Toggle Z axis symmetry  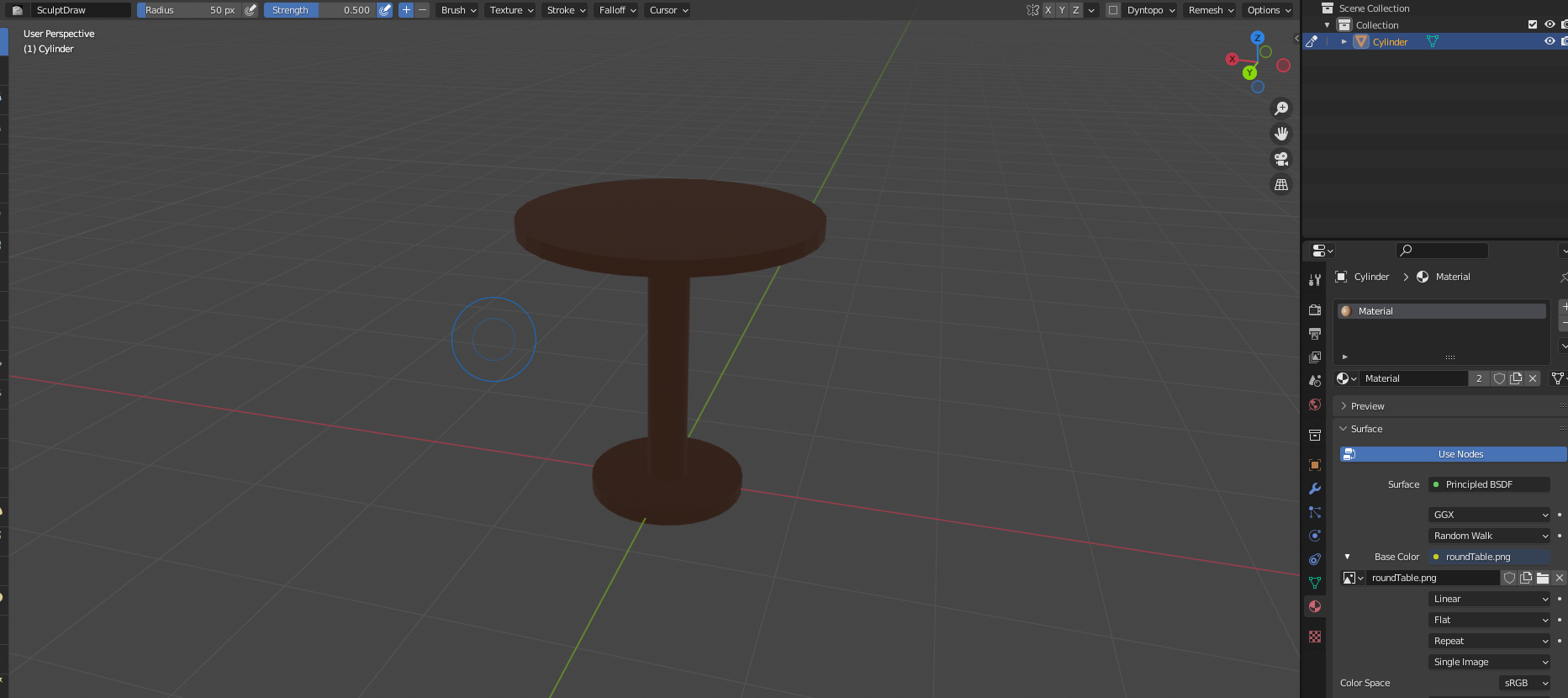click(x=1075, y=10)
